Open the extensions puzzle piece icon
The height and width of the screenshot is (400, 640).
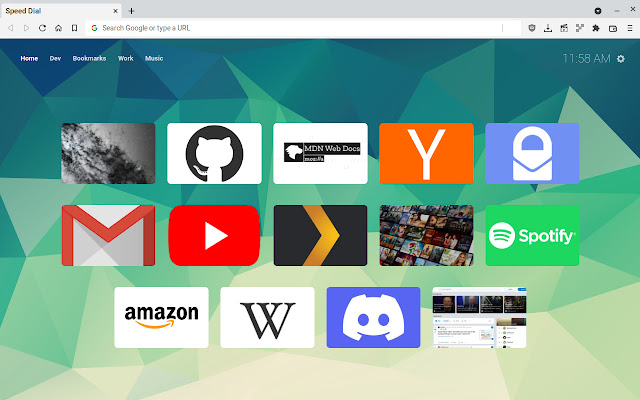tap(596, 28)
